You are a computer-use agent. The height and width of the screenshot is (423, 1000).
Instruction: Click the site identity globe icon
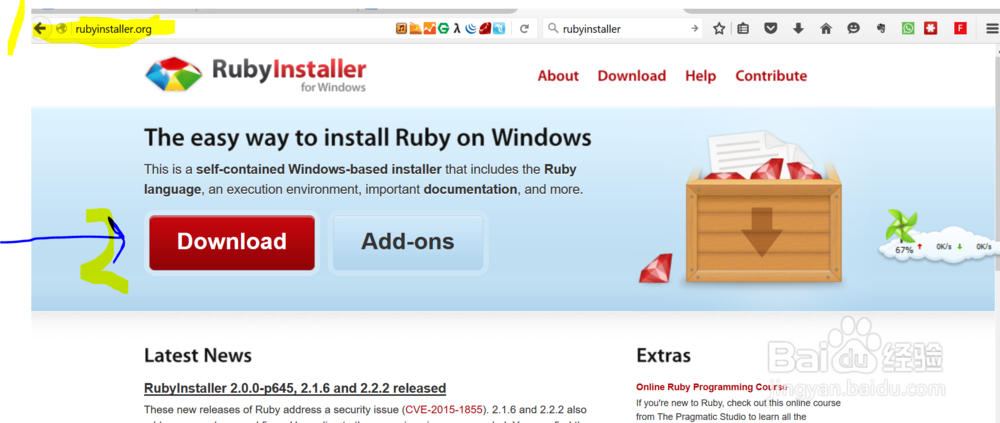(x=62, y=29)
